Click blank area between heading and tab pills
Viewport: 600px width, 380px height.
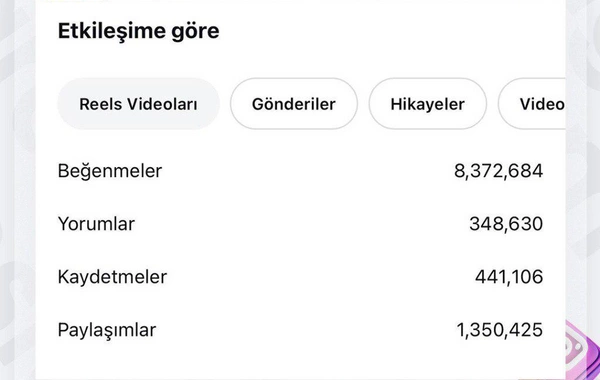300,61
